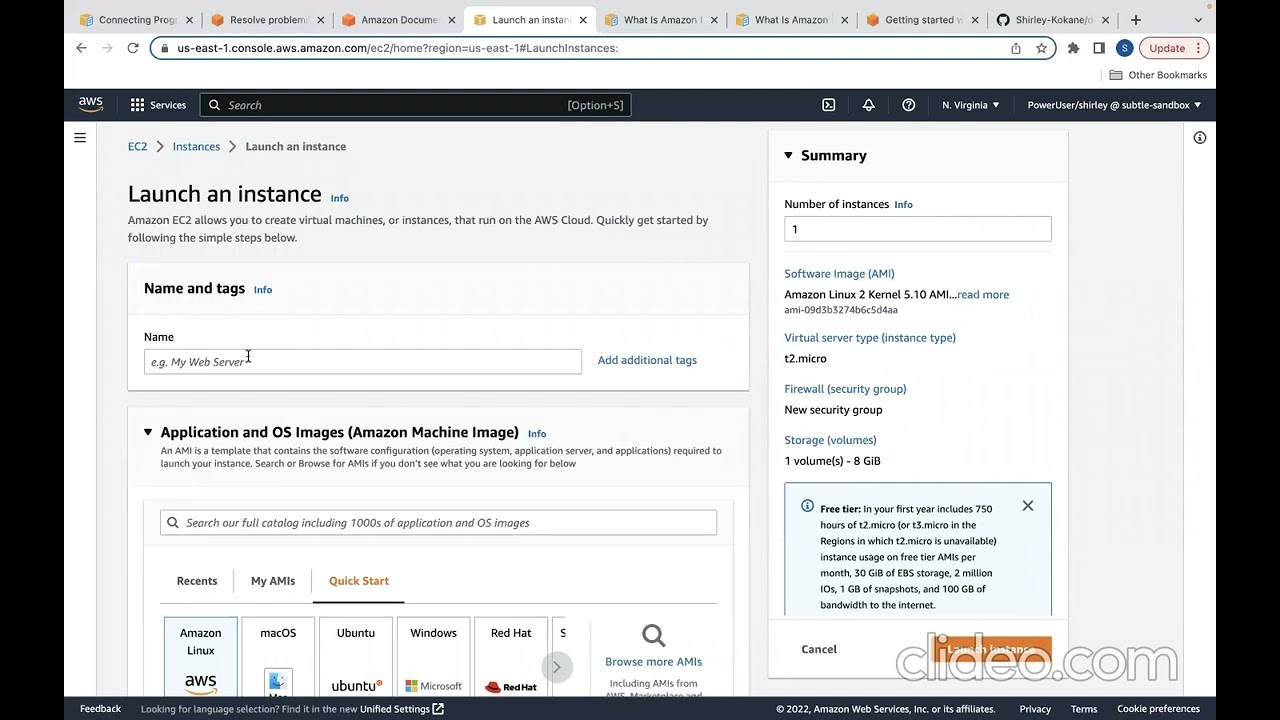
Task: Open Cookie preferences in footer
Action: [1158, 709]
